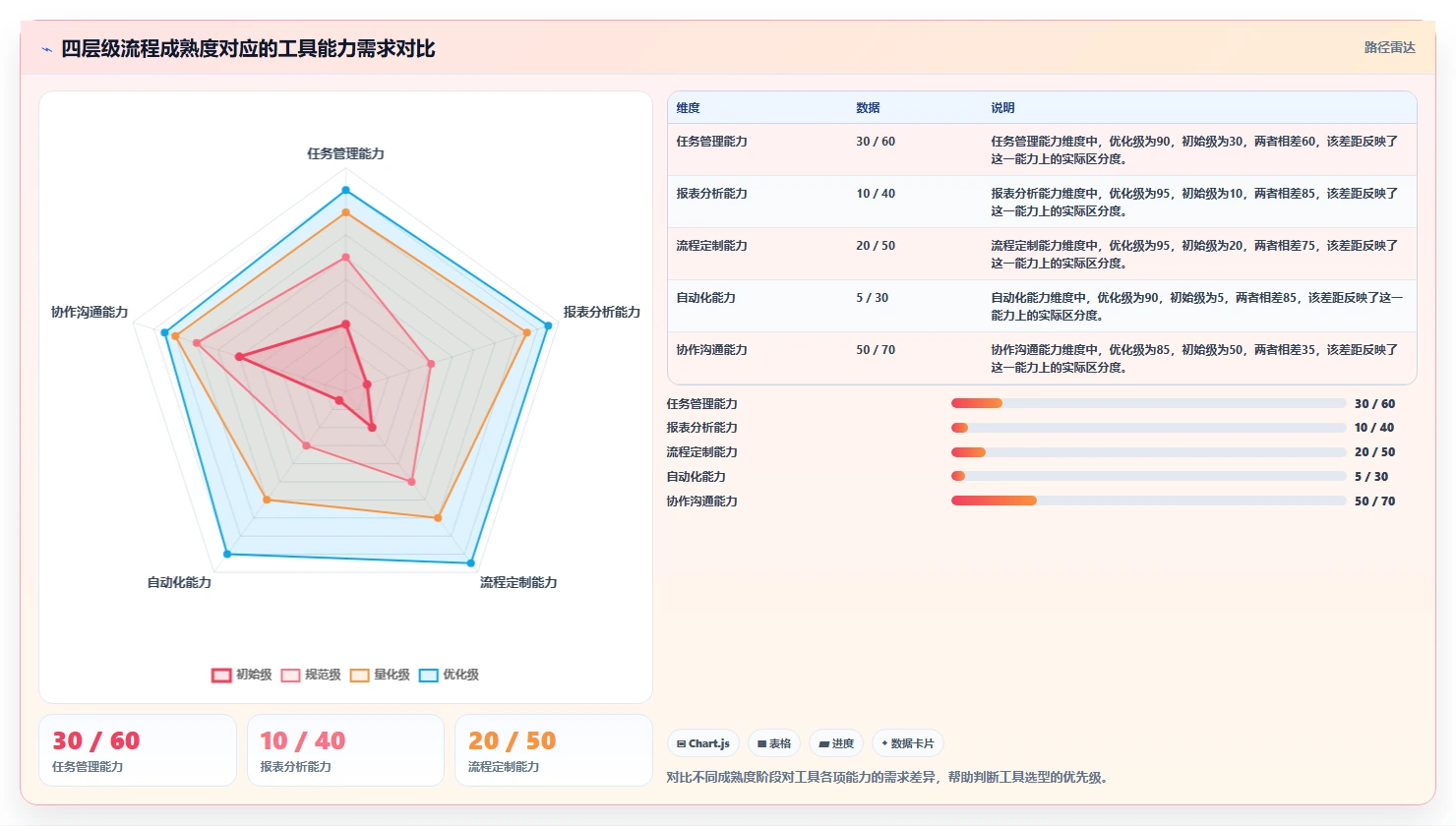Viewport: 1456px width, 826px height.
Task: Click the Chart.js chip
Action: pyautogui.click(x=703, y=743)
